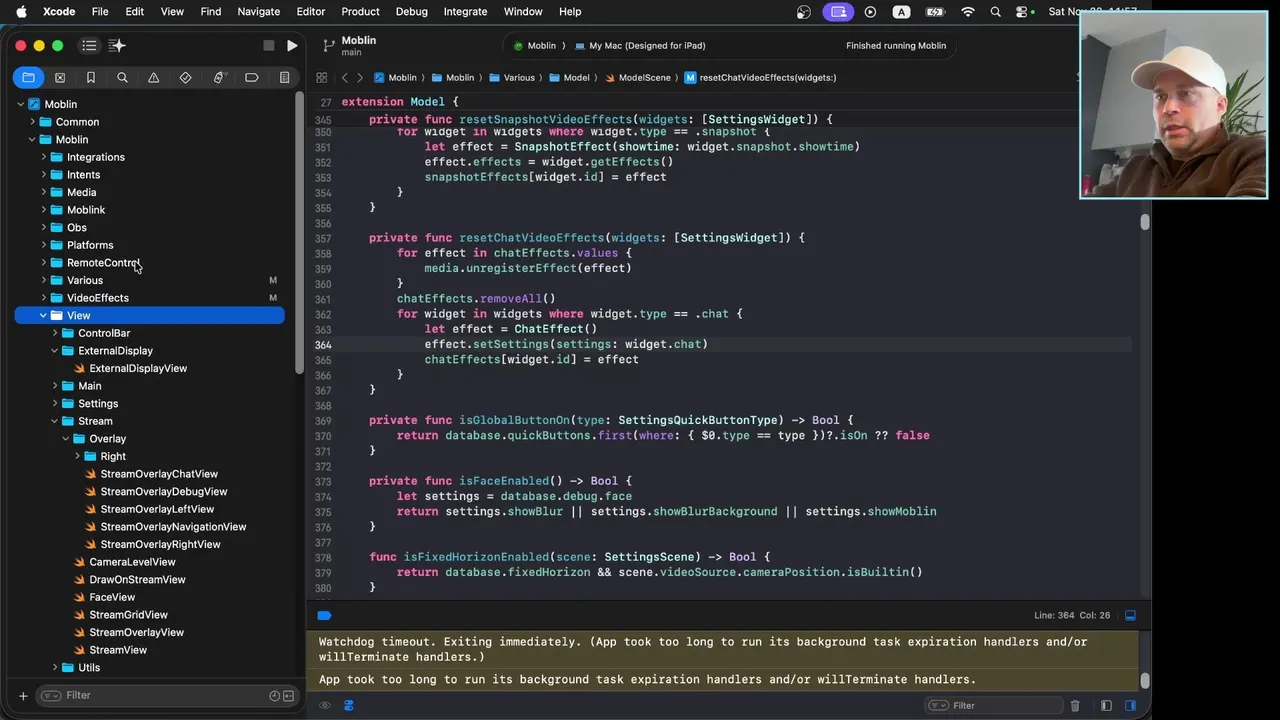Image resolution: width=1280 pixels, height=720 pixels.
Task: Toggle debug area visibility button
Action: point(1130,615)
